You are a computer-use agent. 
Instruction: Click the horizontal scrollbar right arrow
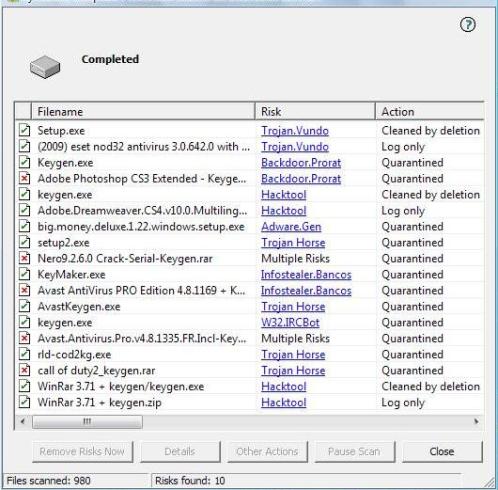coord(476,422)
